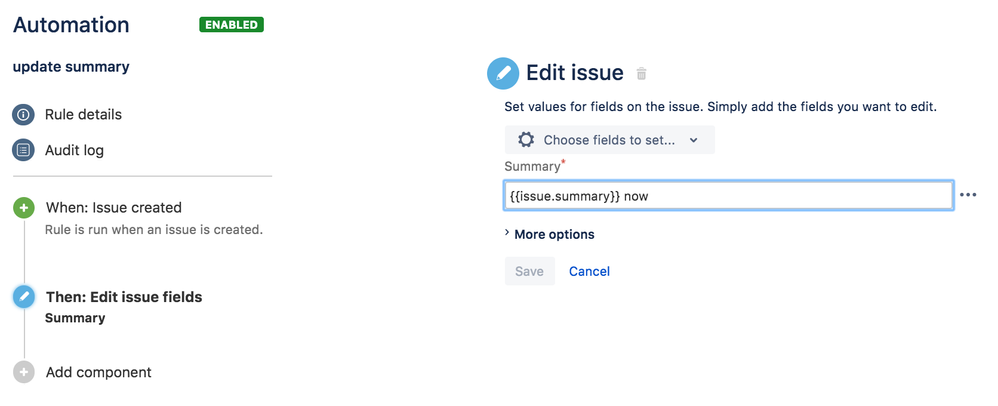
Task: Select Then: Edit issue fields step
Action: 124,297
